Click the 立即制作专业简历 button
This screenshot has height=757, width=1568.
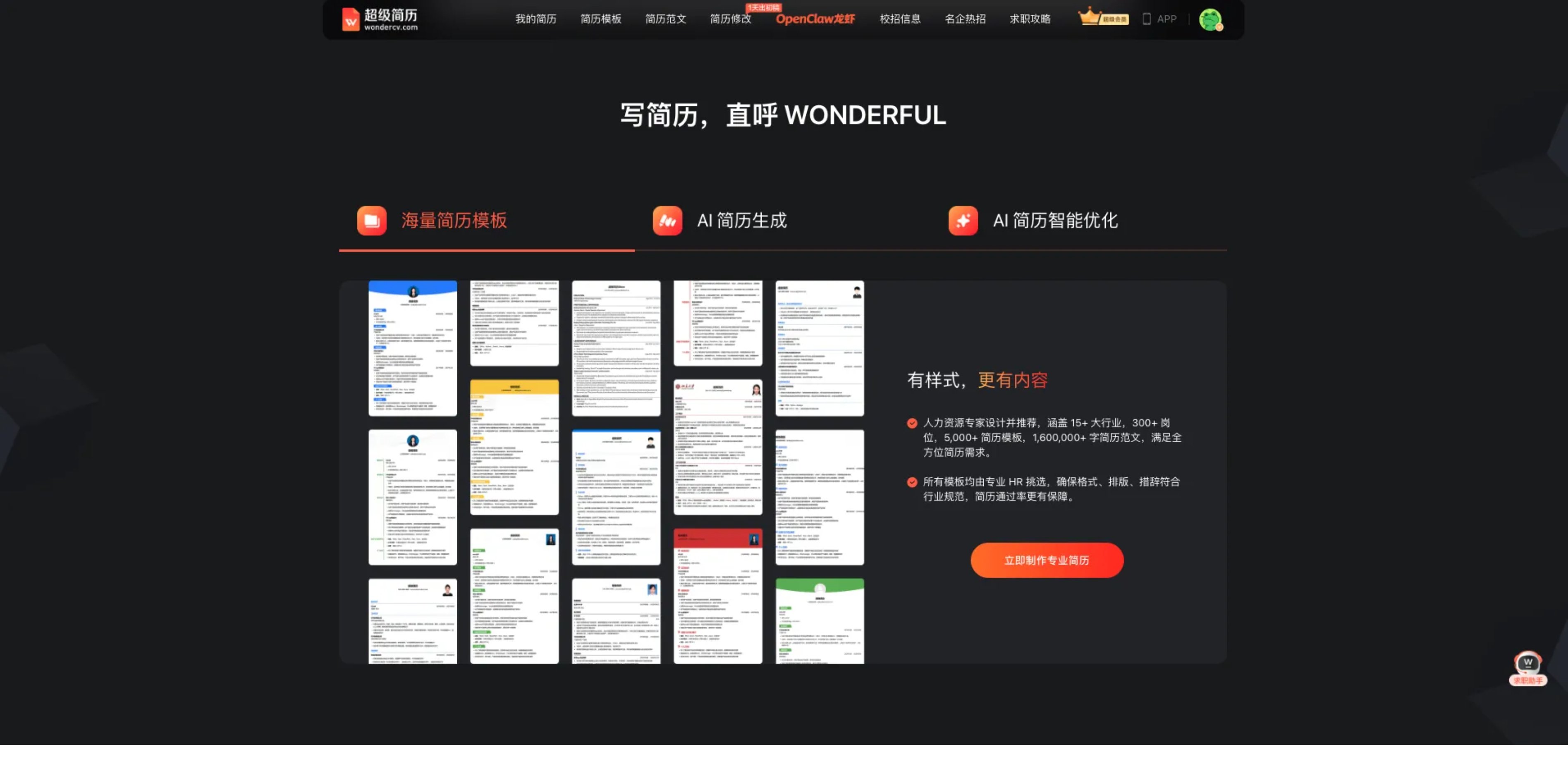click(x=1047, y=560)
